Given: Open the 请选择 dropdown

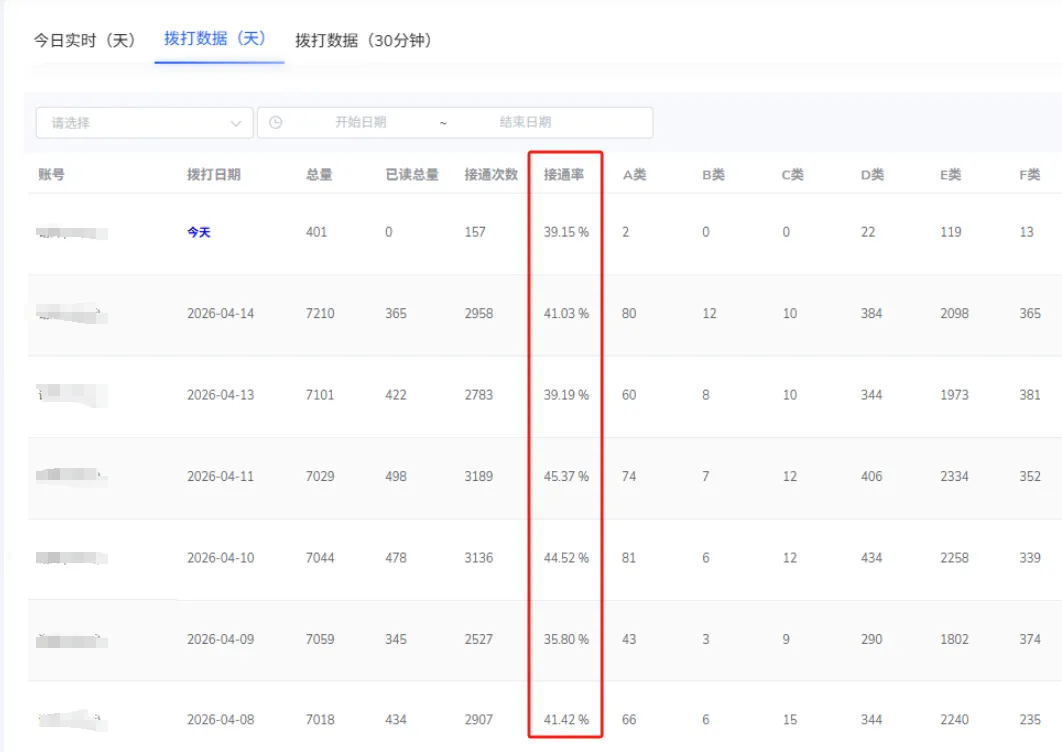Looking at the screenshot, I should coord(143,122).
